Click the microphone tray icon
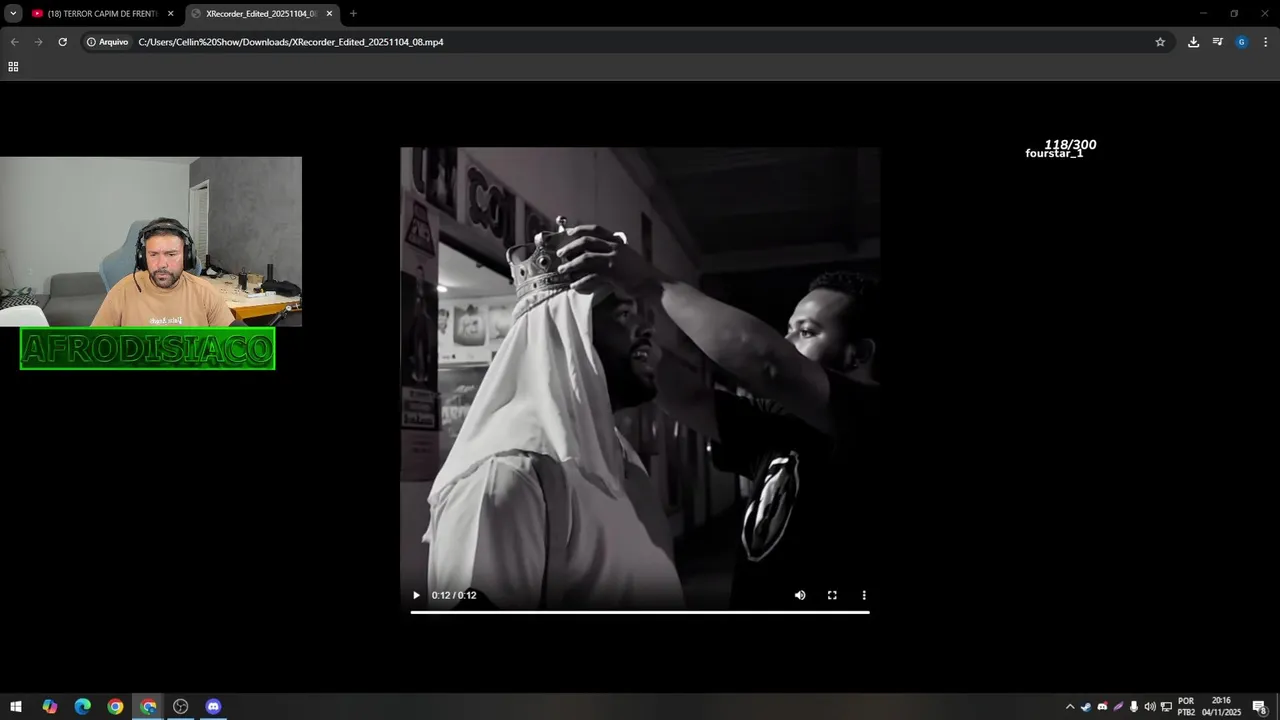 pos(1134,706)
